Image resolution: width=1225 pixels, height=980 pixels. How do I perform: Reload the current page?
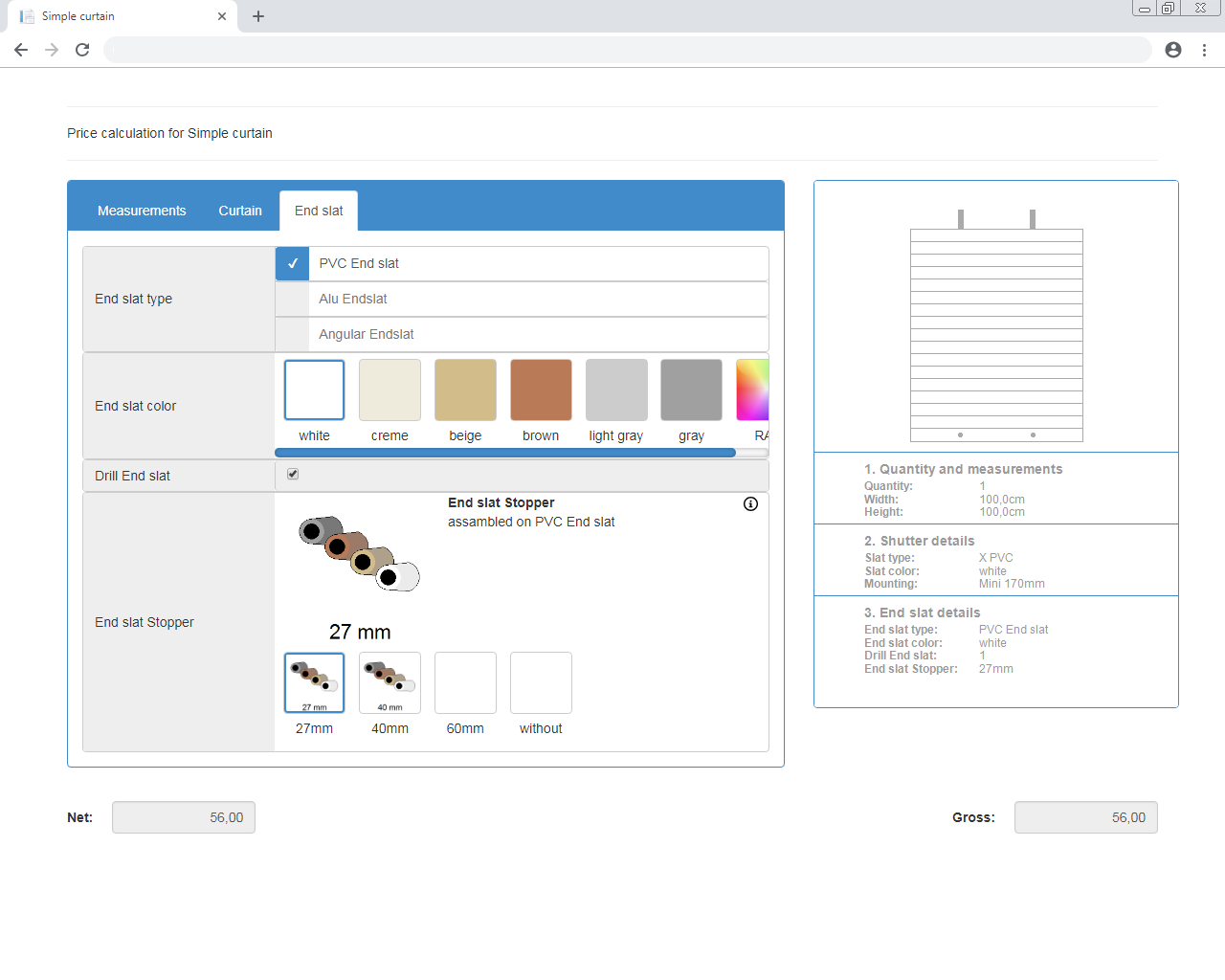[x=82, y=50]
